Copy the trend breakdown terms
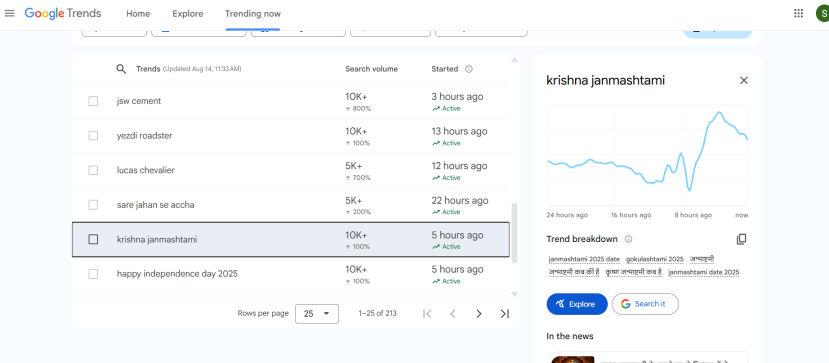The height and width of the screenshot is (363, 829). point(741,239)
